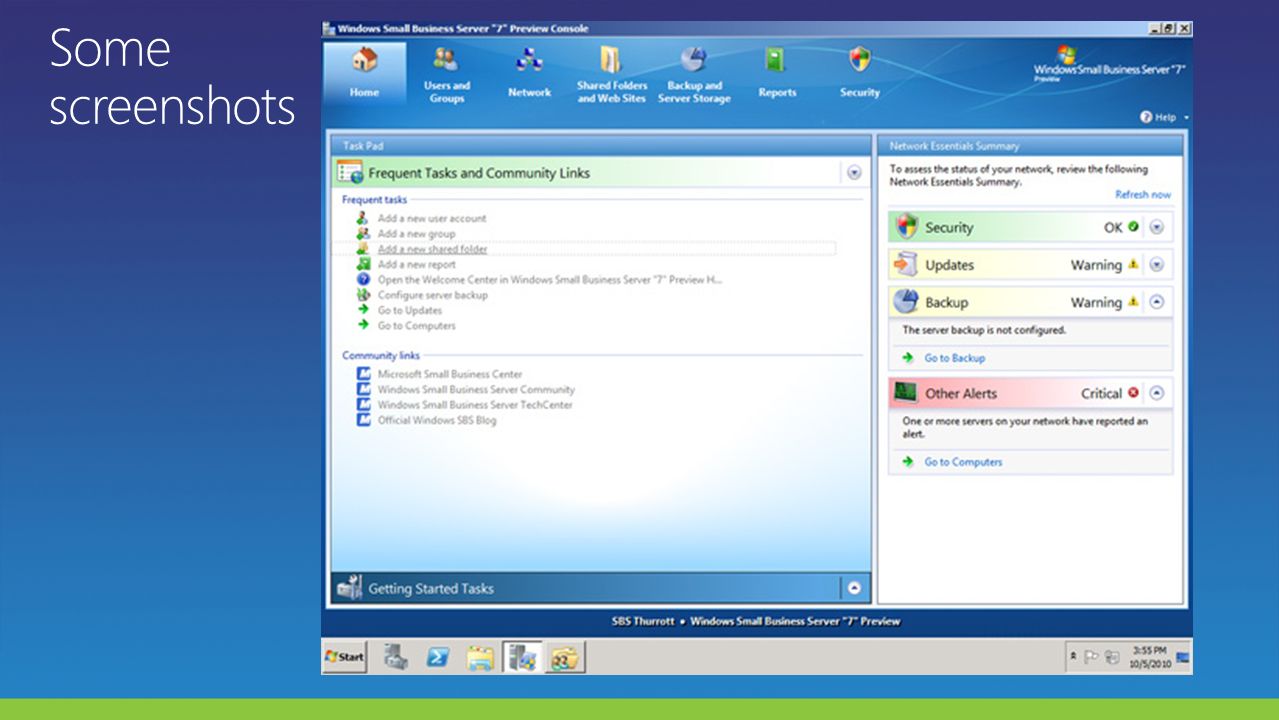1279x720 pixels.
Task: Click the Frequent Tasks header icon
Action: (x=350, y=172)
